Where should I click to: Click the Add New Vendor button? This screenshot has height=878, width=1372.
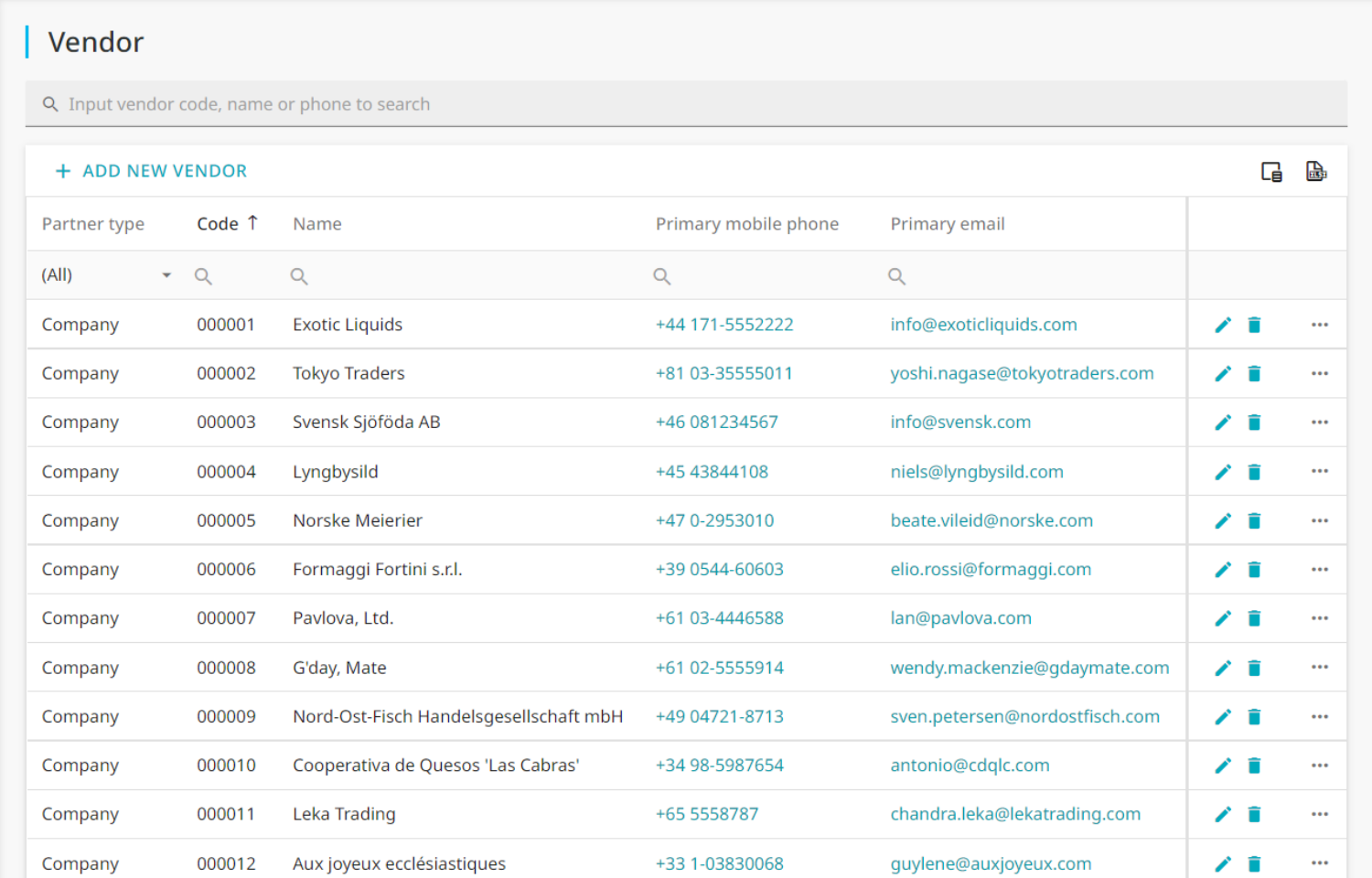coord(152,171)
